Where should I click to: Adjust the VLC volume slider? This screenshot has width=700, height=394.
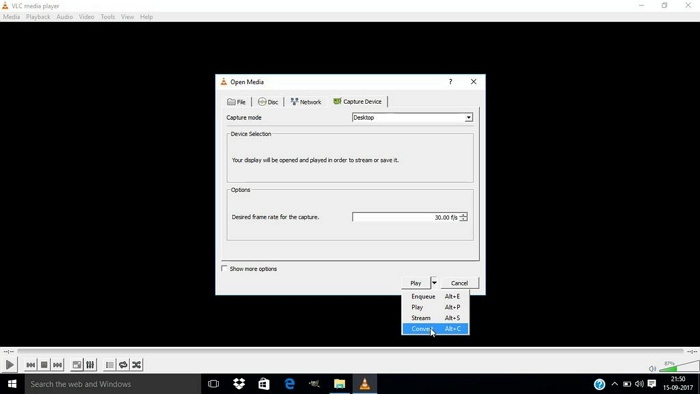tap(679, 366)
